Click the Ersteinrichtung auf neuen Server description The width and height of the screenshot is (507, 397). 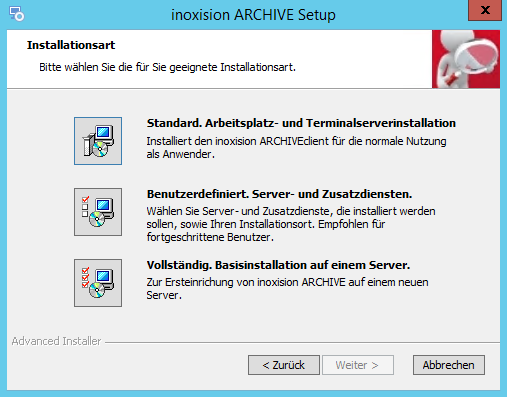click(287, 289)
